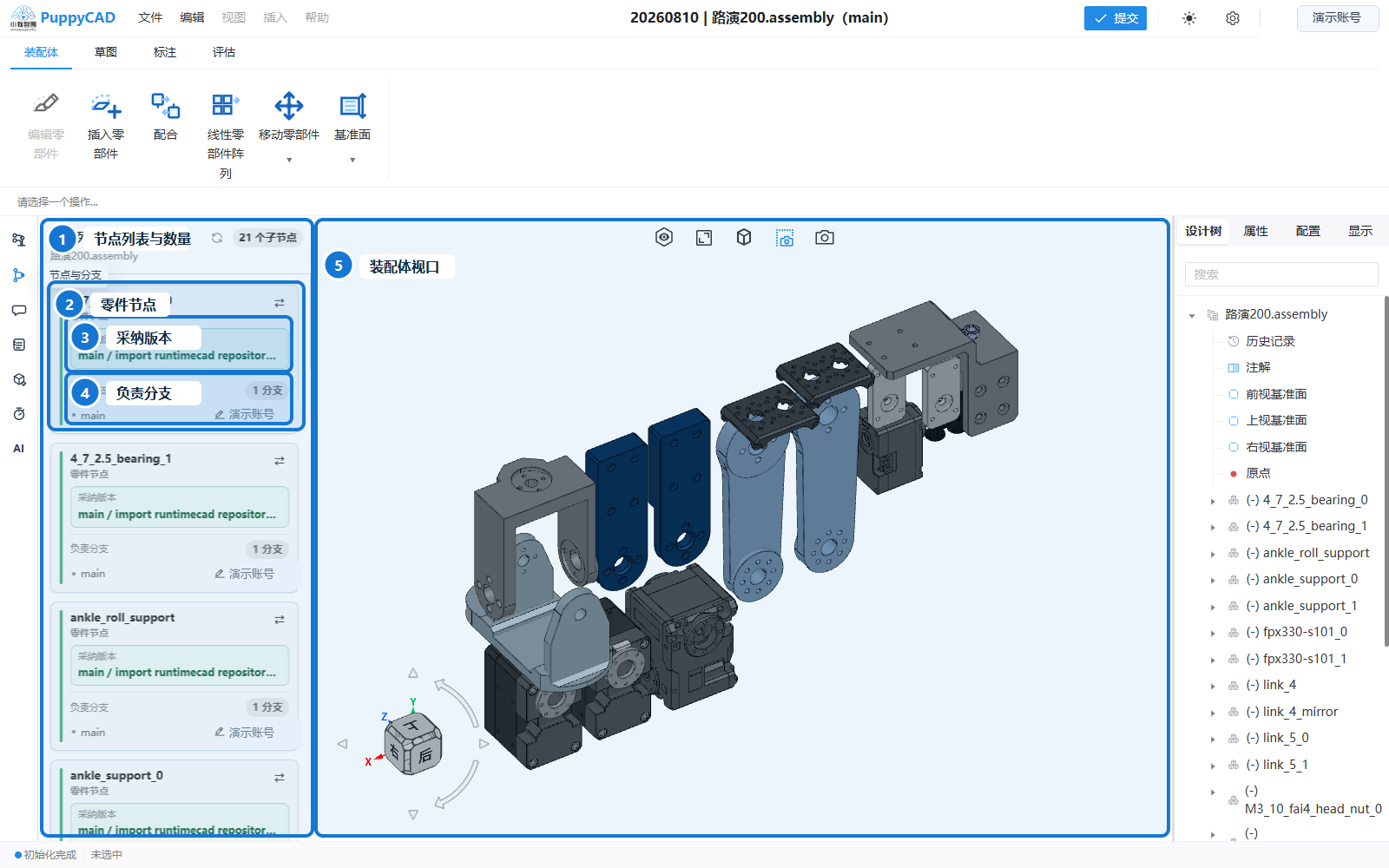Click the swap icon on 4_7_2.5_bearing_1 card

280,461
